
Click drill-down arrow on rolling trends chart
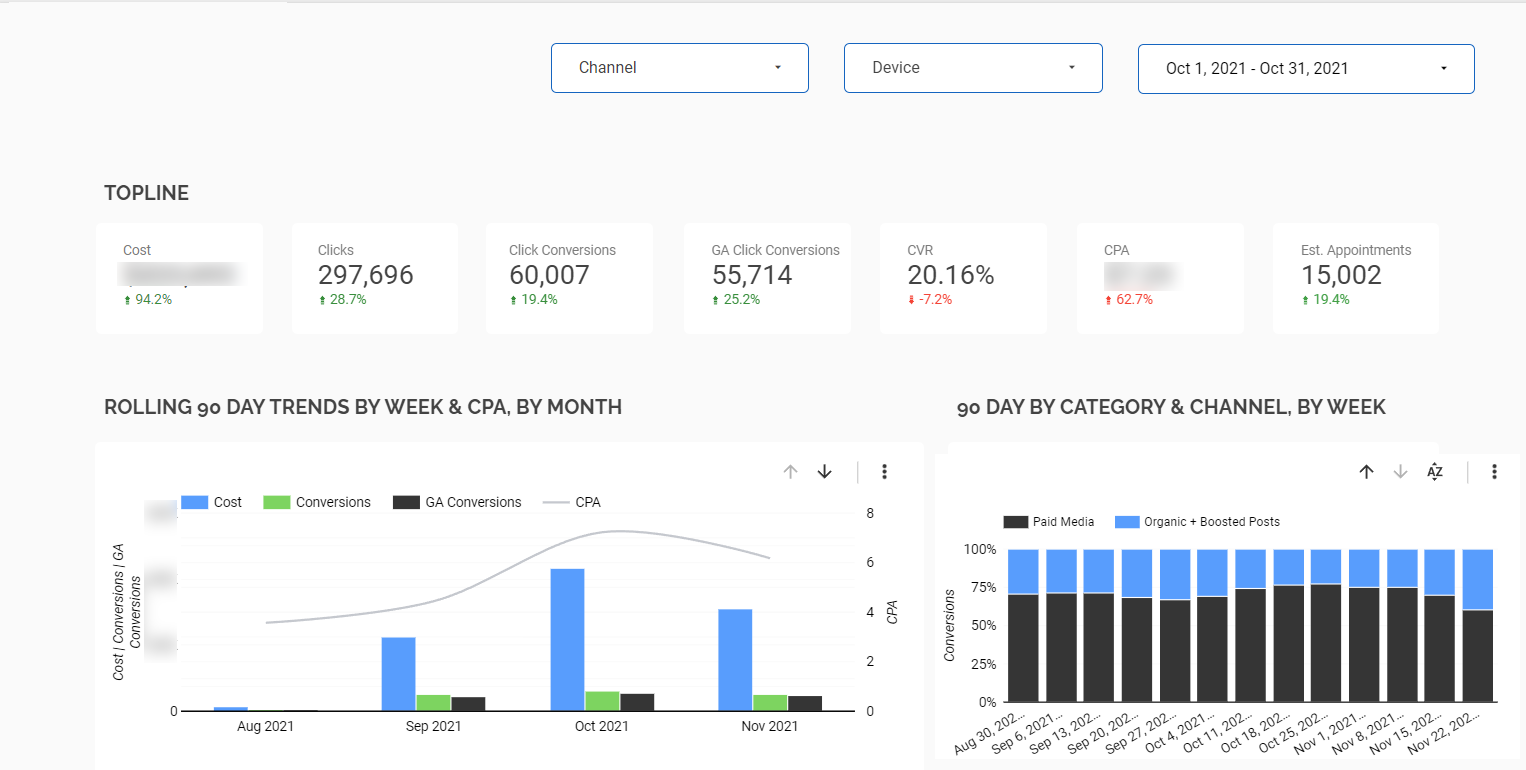(x=824, y=472)
